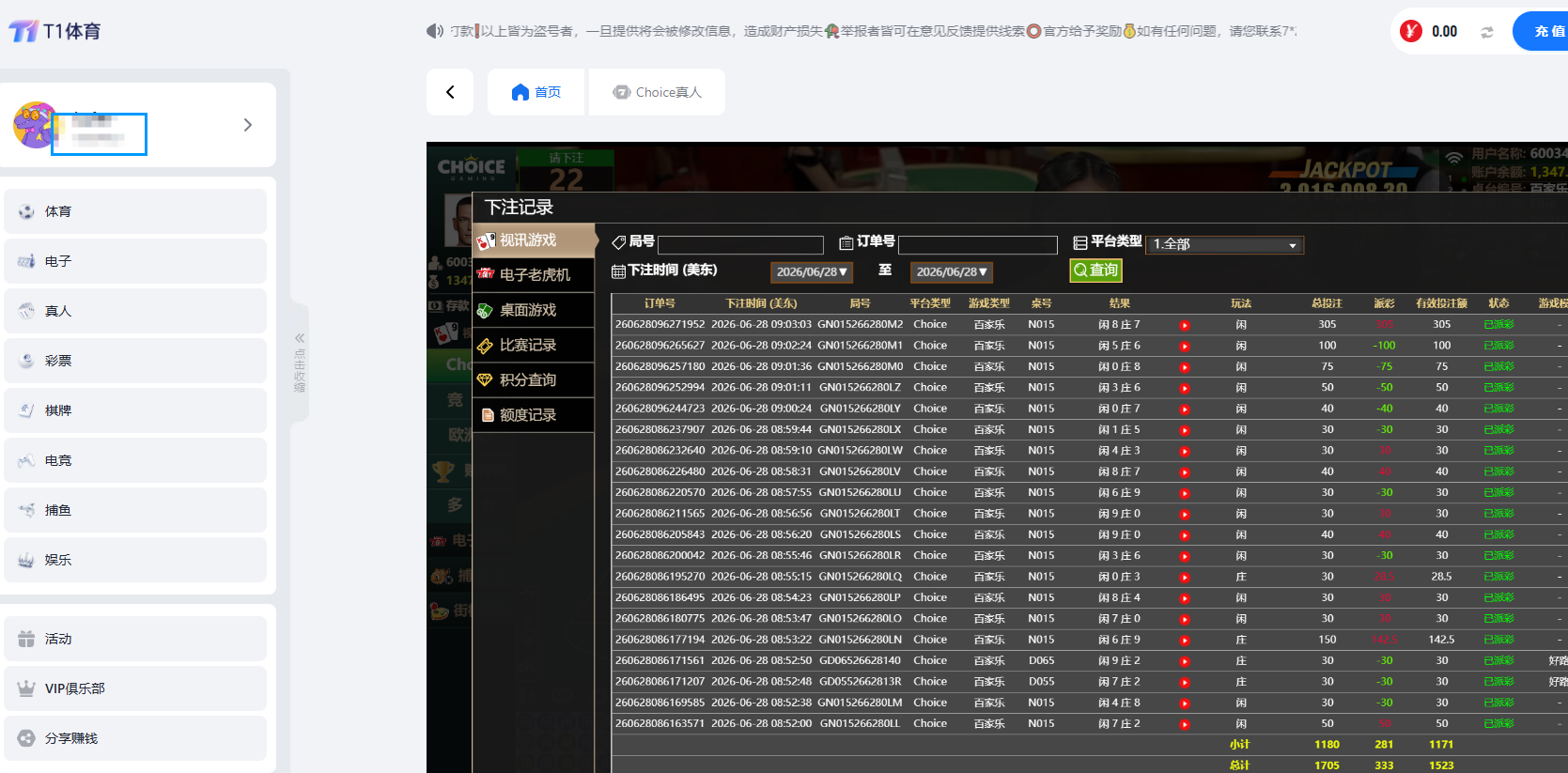Open 电子 category in sidebar
Viewport: 1568px width, 773px height.
point(135,261)
